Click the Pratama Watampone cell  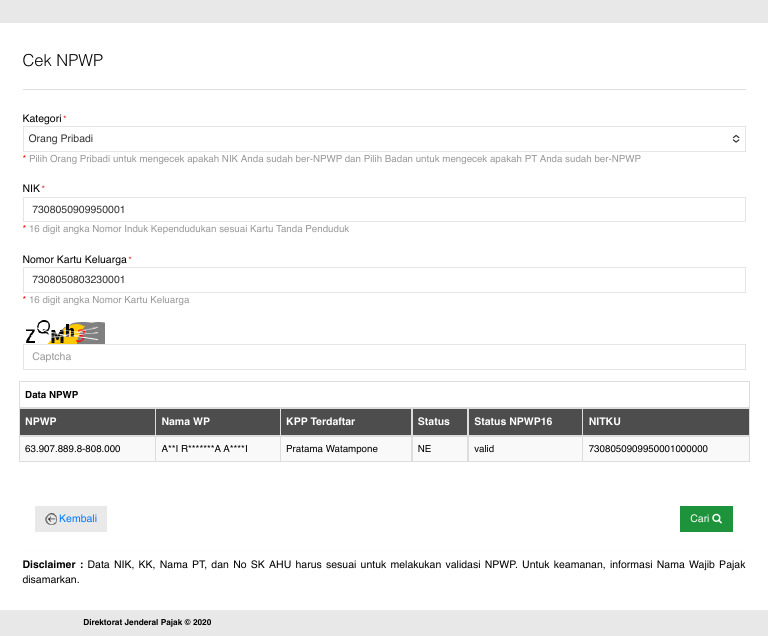[x=332, y=449]
